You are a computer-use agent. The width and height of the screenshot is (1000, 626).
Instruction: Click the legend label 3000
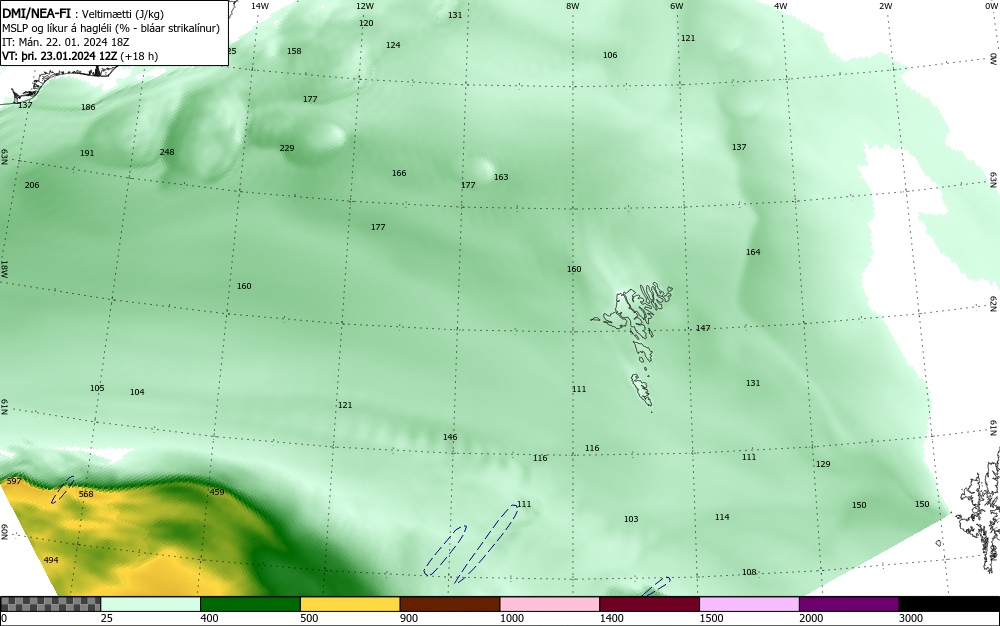click(x=911, y=618)
